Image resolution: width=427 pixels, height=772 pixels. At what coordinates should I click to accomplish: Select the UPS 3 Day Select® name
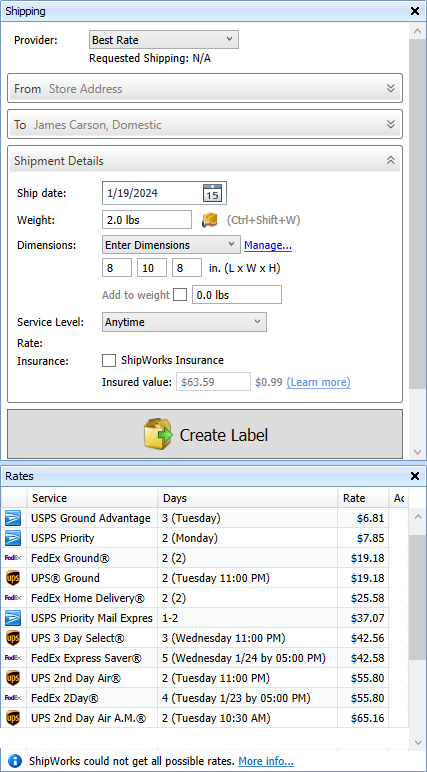(x=78, y=639)
